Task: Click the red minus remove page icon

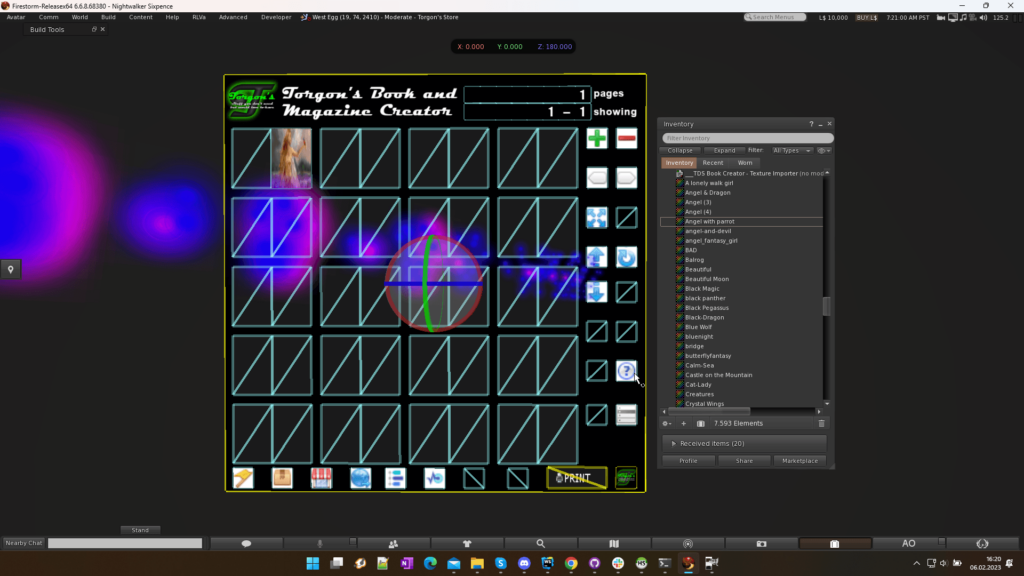Action: click(626, 138)
